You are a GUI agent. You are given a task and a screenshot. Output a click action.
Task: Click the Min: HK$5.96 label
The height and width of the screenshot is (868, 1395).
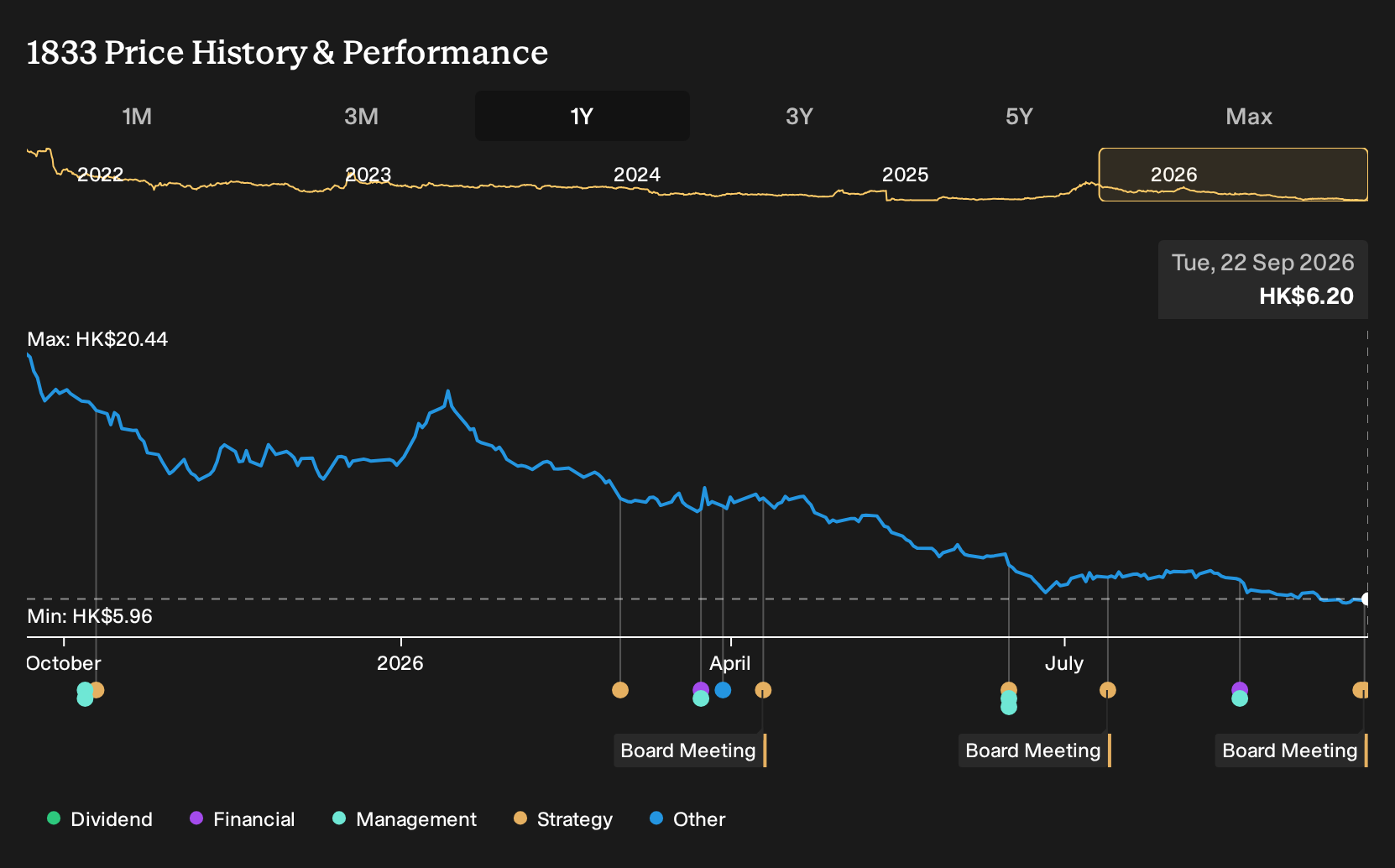90,616
